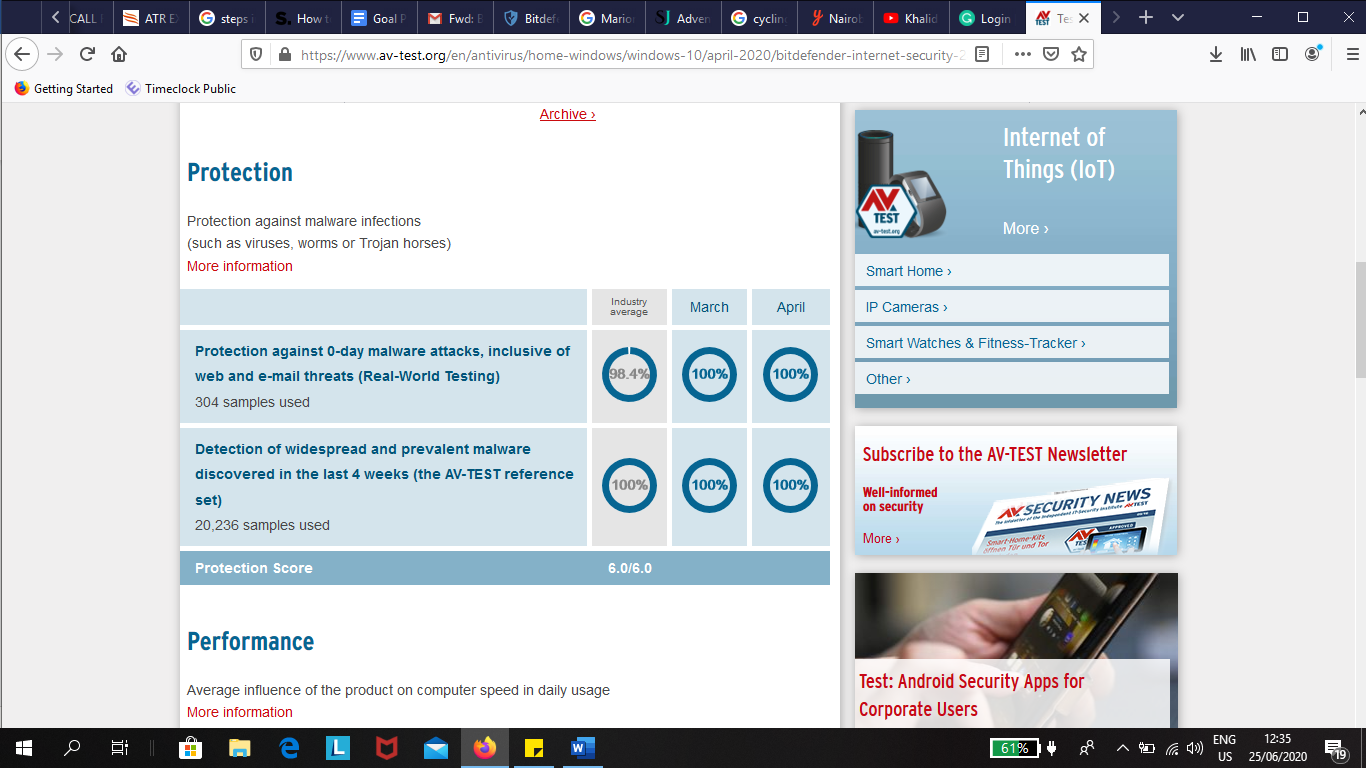The width and height of the screenshot is (1366, 768).
Task: Switch to the Goal Google Docs tab
Action: tap(379, 18)
